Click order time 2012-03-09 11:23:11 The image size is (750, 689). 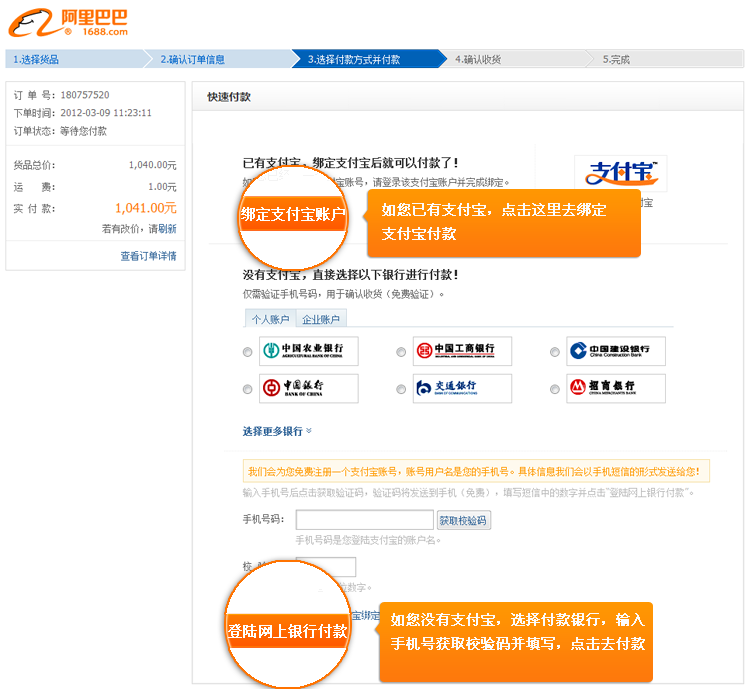[x=106, y=113]
